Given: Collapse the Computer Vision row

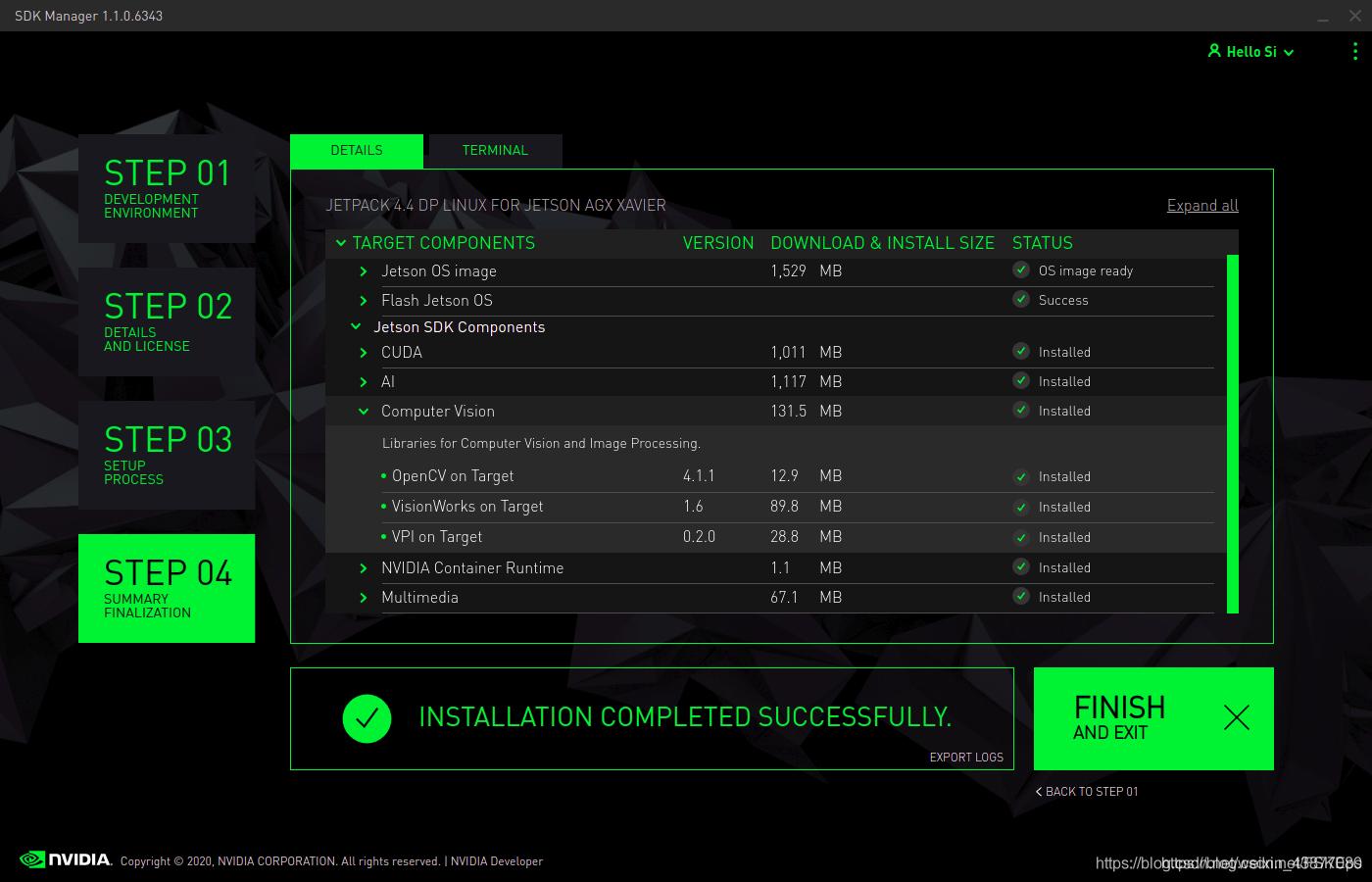Looking at the screenshot, I should [x=364, y=412].
